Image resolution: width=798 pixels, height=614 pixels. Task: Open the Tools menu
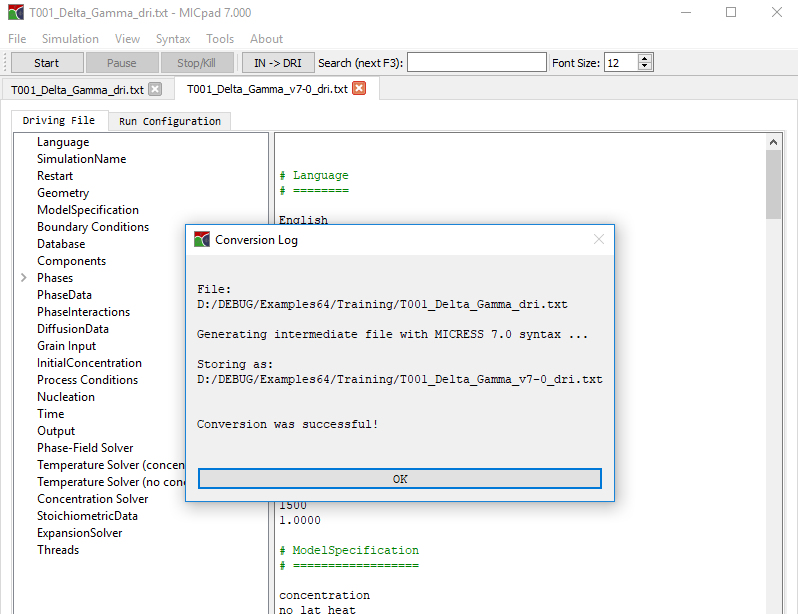[220, 39]
